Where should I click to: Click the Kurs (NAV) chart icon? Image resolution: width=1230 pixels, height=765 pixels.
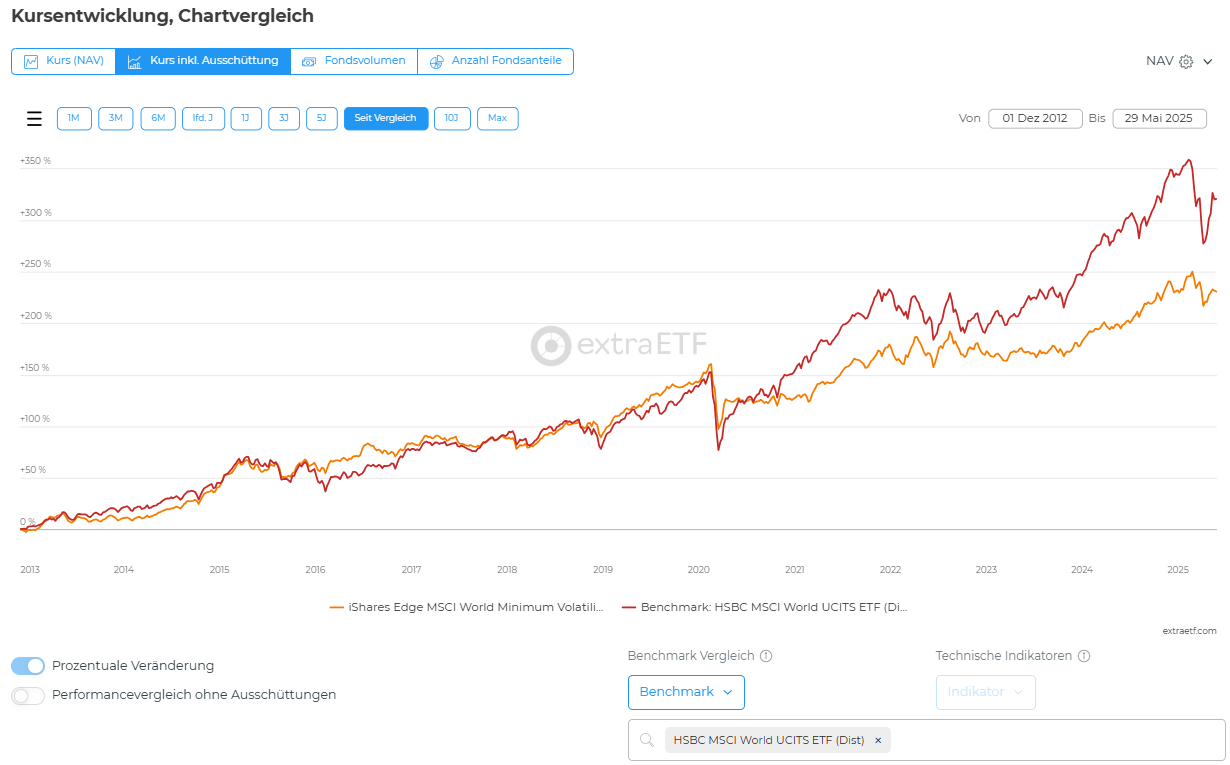pos(31,61)
